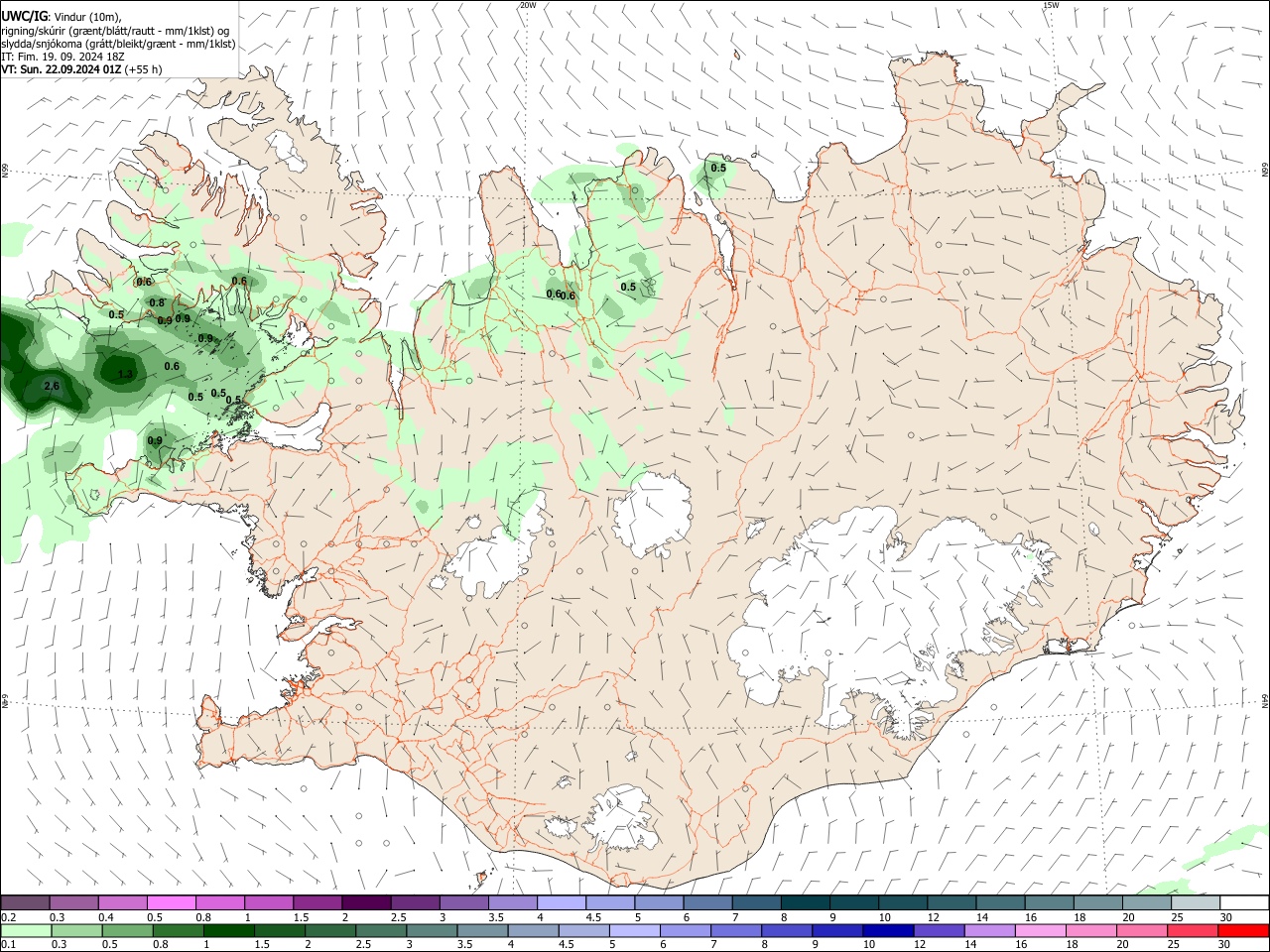Select the dark plum 2–2.5 swatch in snow scale
The height and width of the screenshot is (952, 1270).
click(x=365, y=902)
